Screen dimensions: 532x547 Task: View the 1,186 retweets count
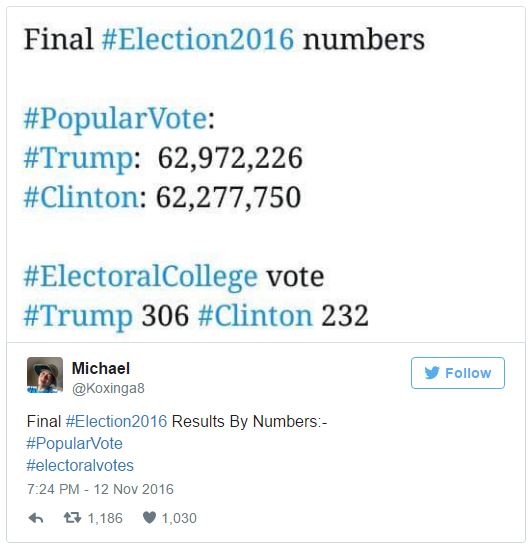(105, 518)
